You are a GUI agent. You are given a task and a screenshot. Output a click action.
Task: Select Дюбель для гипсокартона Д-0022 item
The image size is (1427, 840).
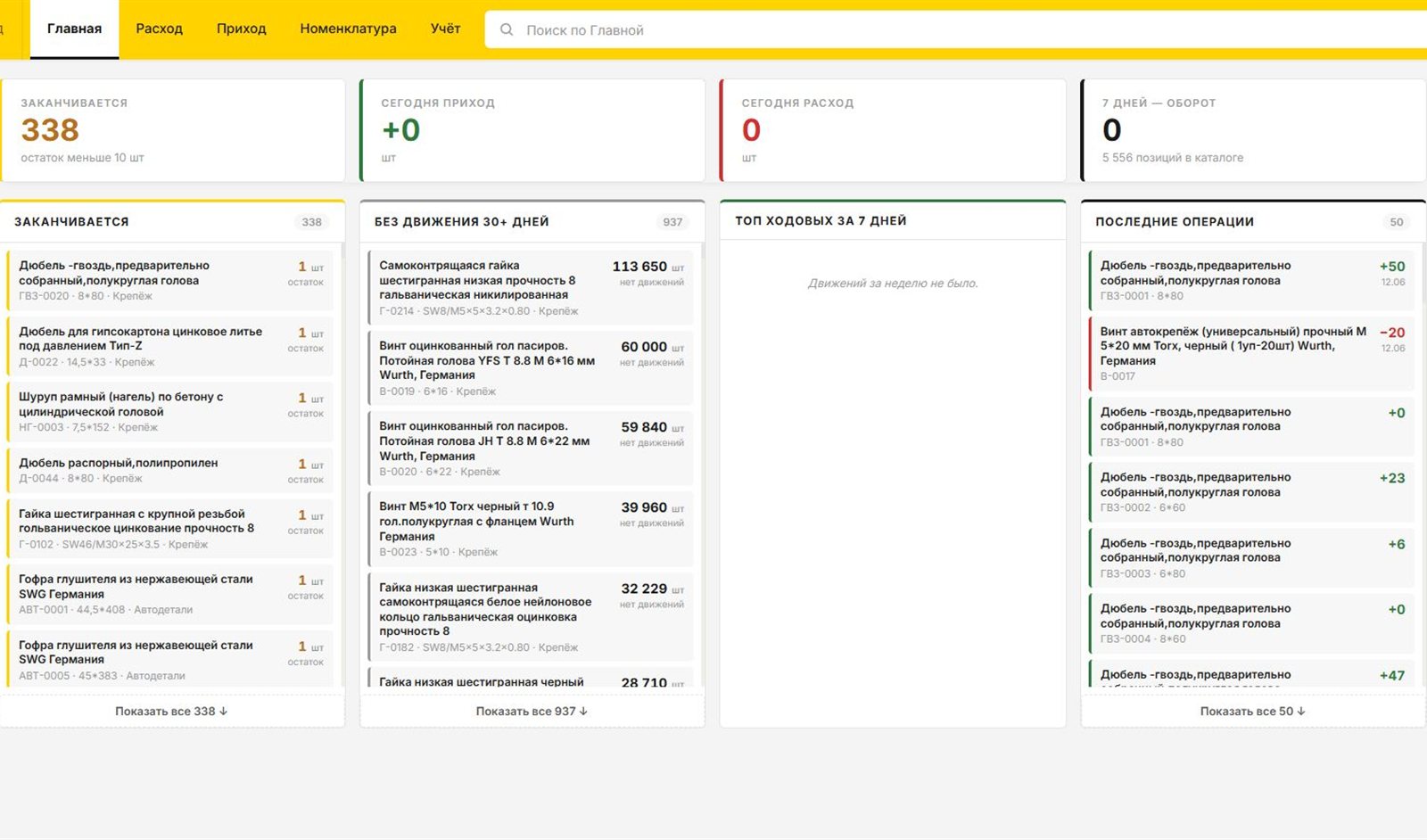point(169,346)
